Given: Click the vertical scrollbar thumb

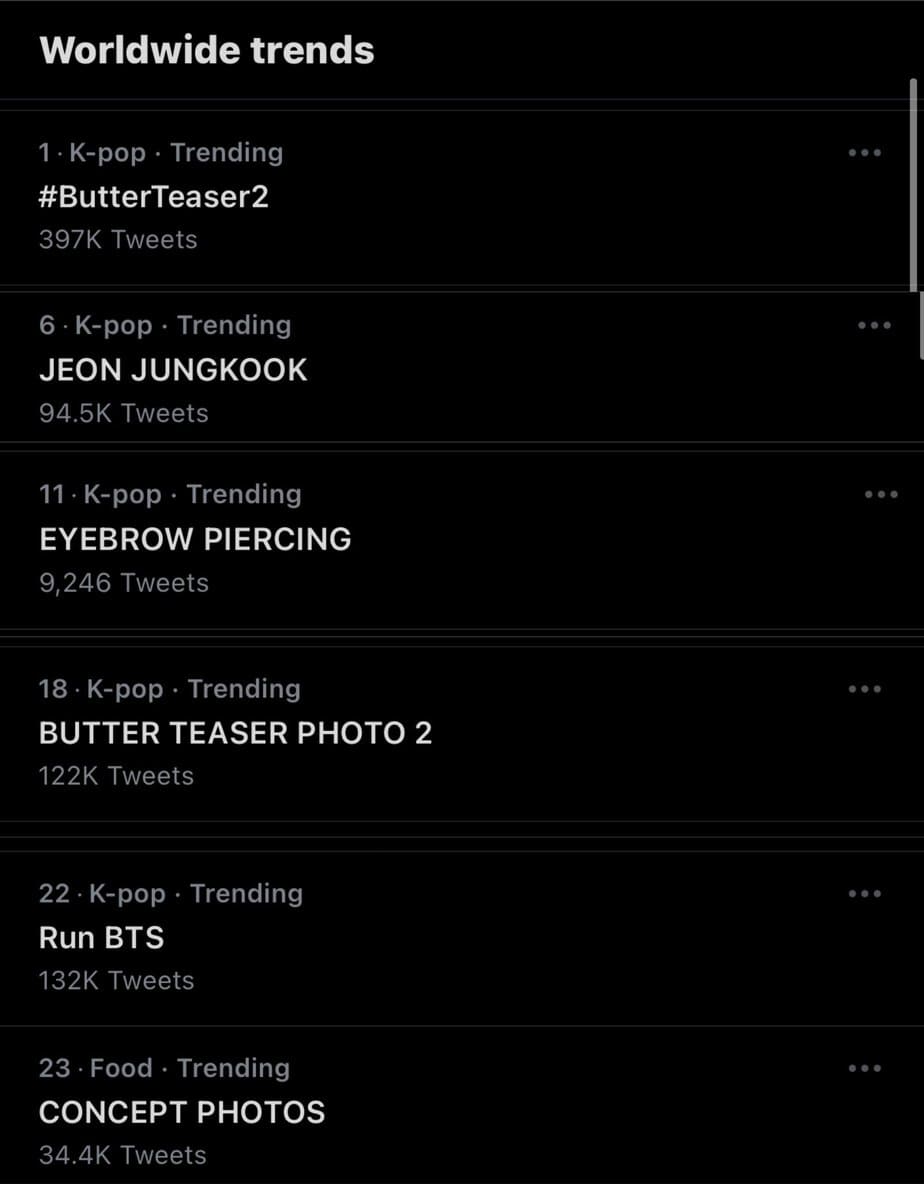Looking at the screenshot, I should point(913,185).
